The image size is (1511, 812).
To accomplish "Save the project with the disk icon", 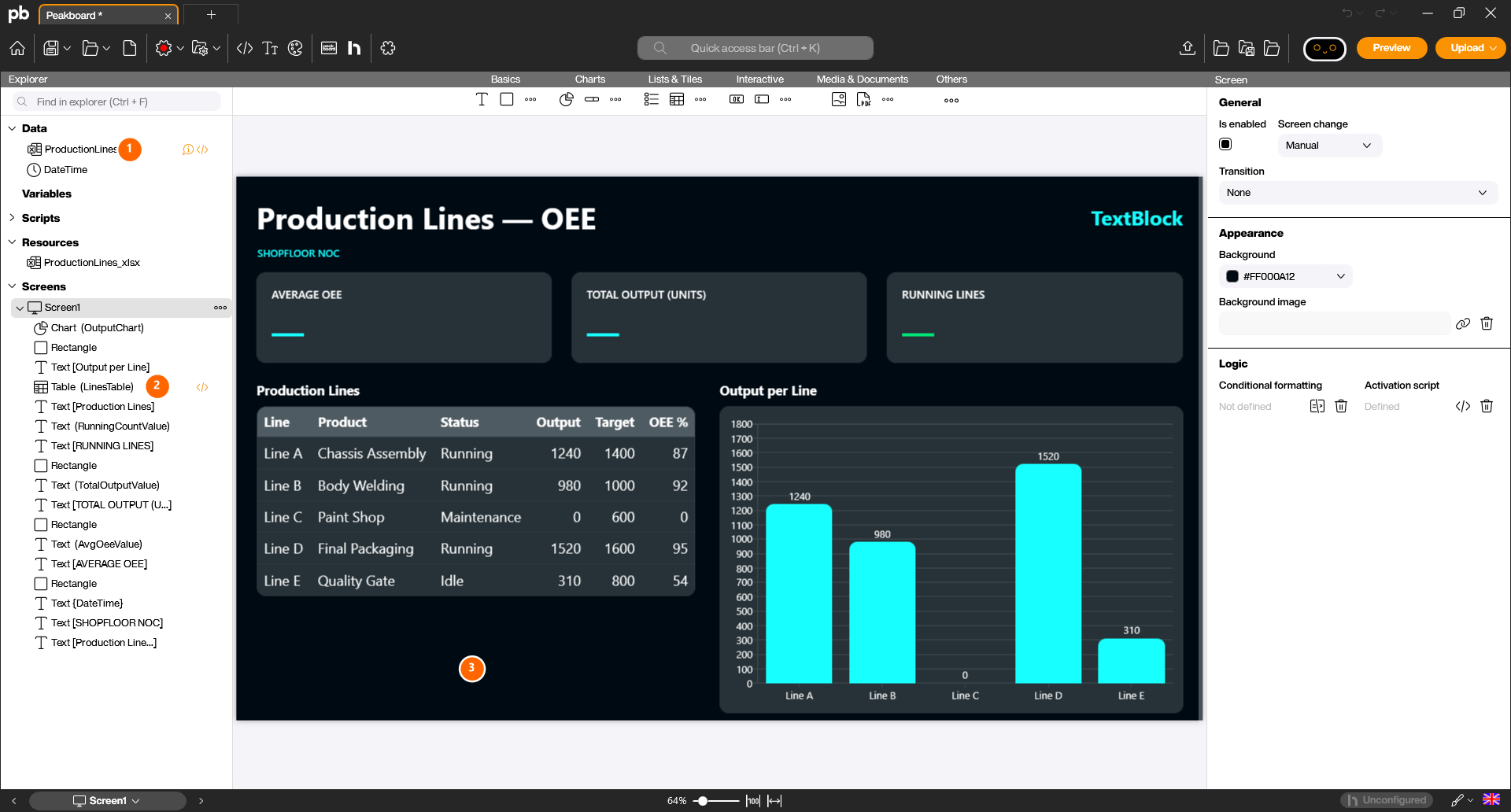I will (x=51, y=48).
